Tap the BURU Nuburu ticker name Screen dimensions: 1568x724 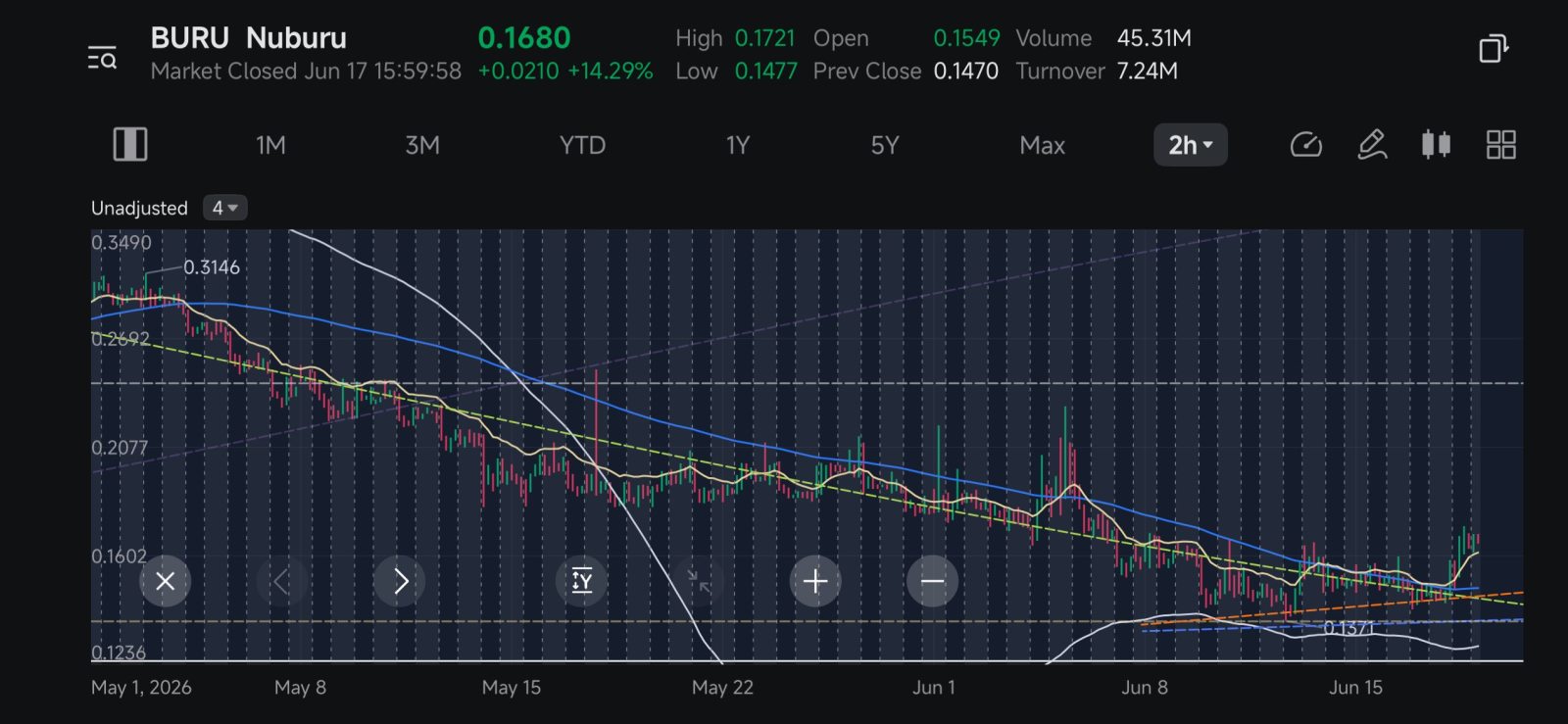click(x=248, y=37)
